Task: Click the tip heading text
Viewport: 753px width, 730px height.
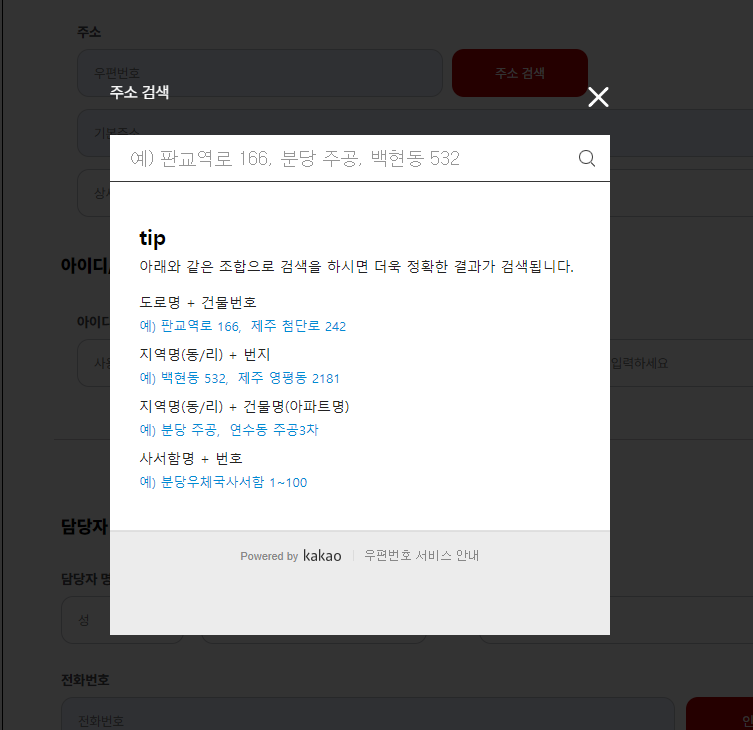Action: click(x=152, y=238)
